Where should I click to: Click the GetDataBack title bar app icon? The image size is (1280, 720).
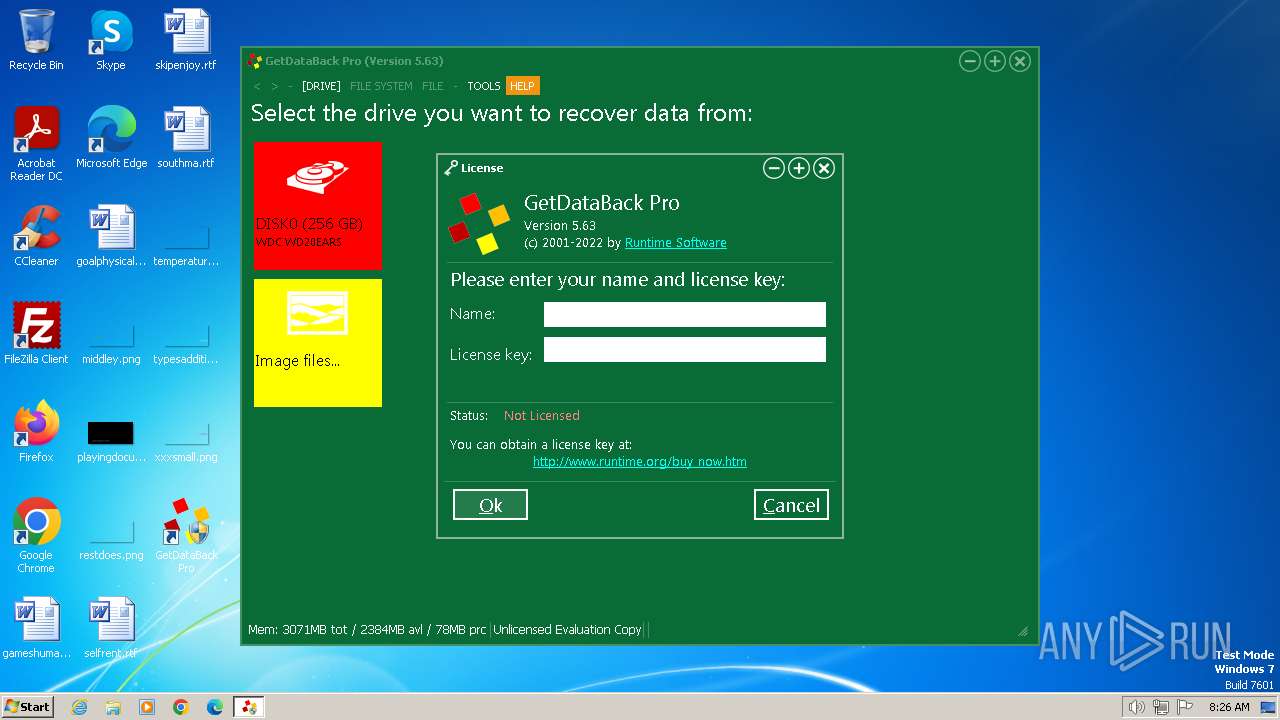pyautogui.click(x=255, y=61)
